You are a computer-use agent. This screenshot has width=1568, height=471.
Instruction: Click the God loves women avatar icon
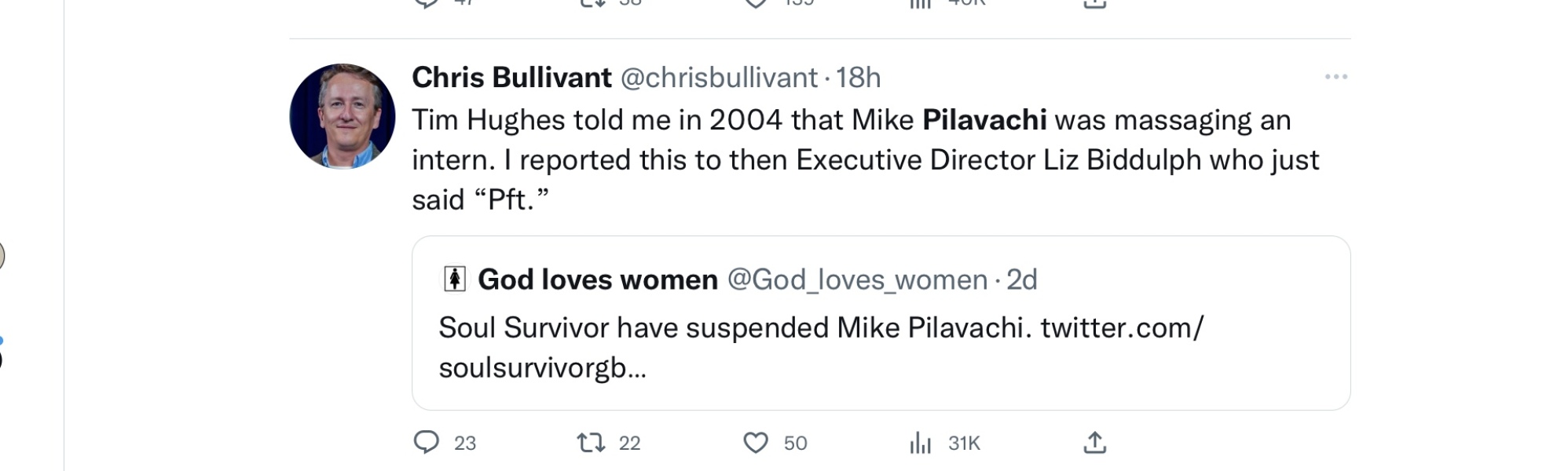point(455,279)
